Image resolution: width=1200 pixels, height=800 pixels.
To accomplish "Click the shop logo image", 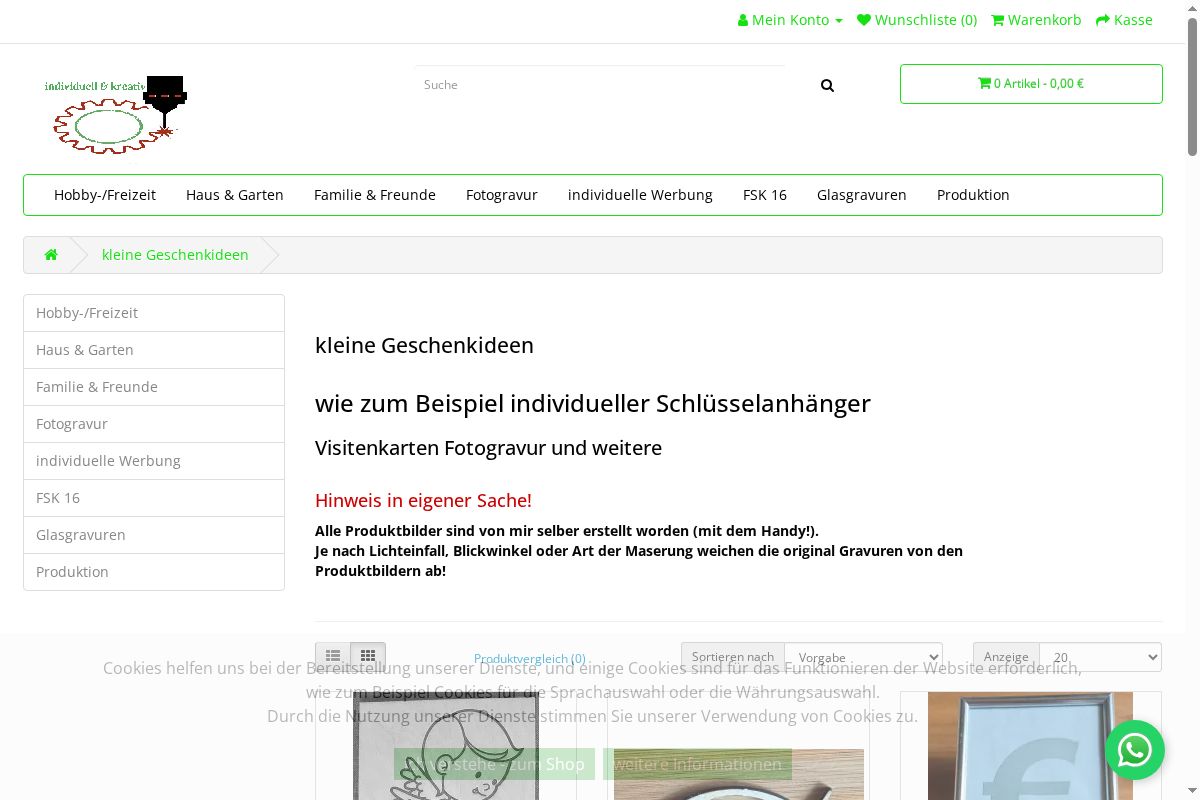I will tap(116, 113).
